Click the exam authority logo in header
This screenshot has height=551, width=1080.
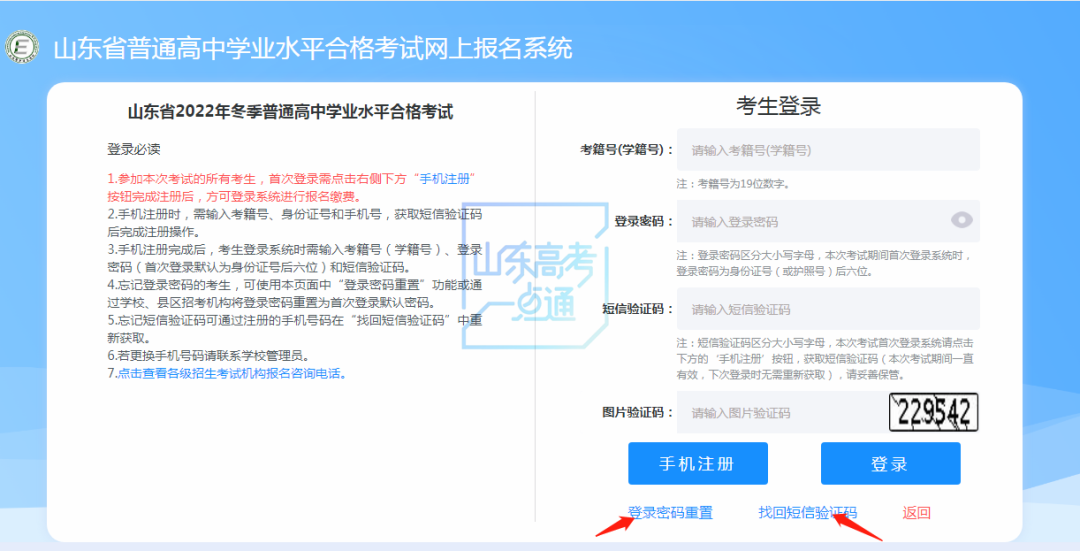click(21, 48)
